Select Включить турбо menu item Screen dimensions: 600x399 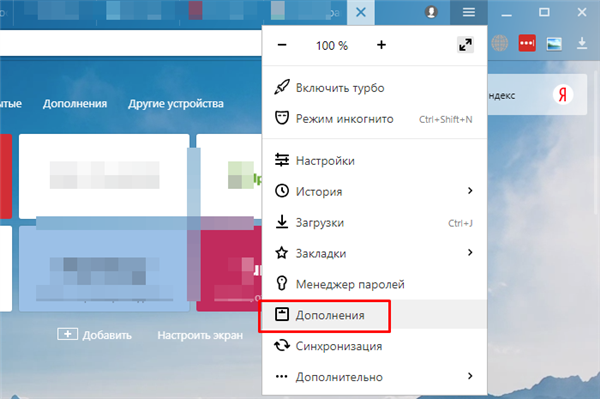pyautogui.click(x=375, y=88)
